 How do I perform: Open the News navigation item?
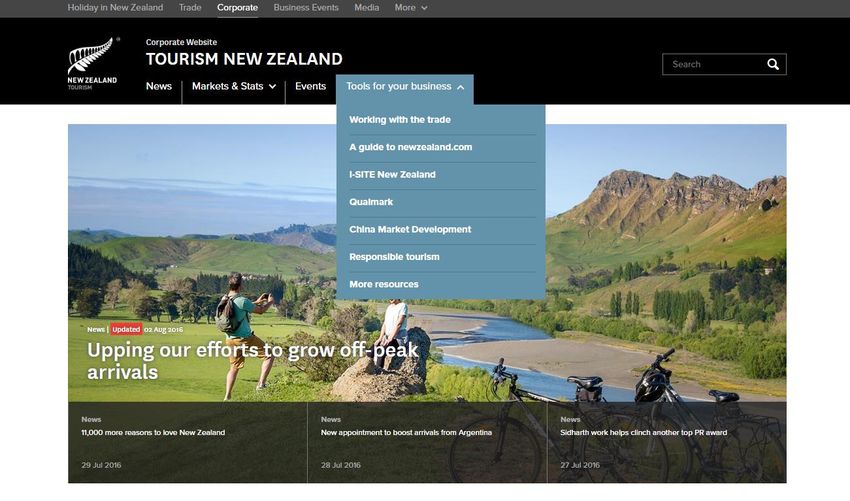click(x=158, y=86)
